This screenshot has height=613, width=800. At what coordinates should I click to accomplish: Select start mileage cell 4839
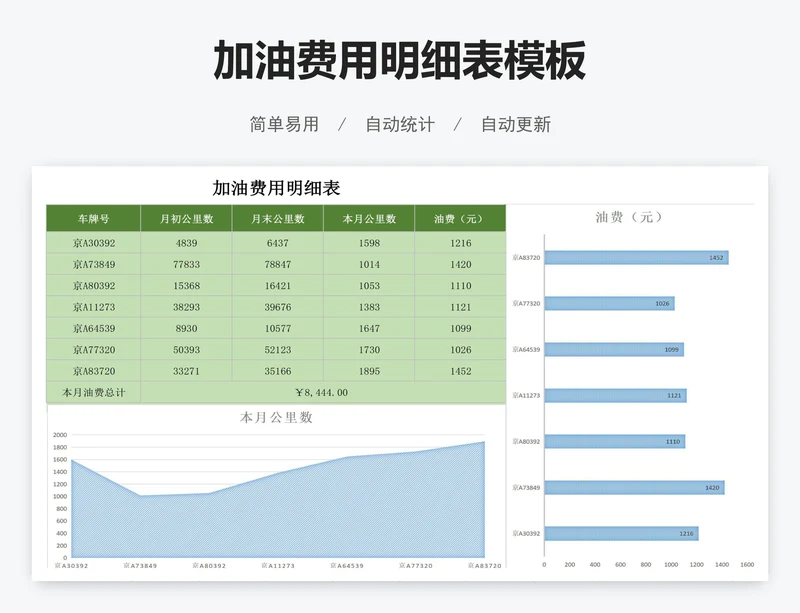pyautogui.click(x=186, y=243)
